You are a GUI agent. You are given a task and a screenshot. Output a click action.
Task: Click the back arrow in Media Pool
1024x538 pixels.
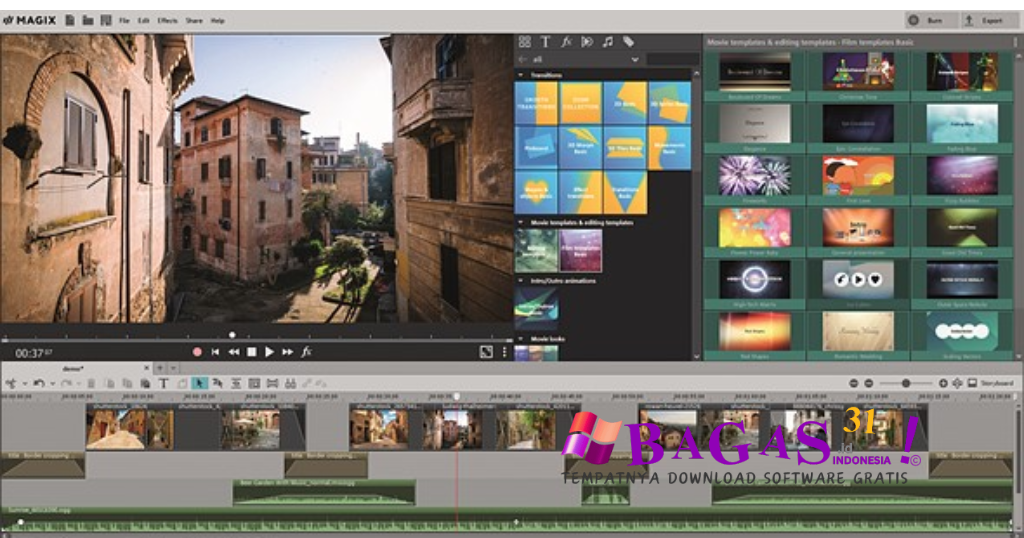[x=522, y=59]
